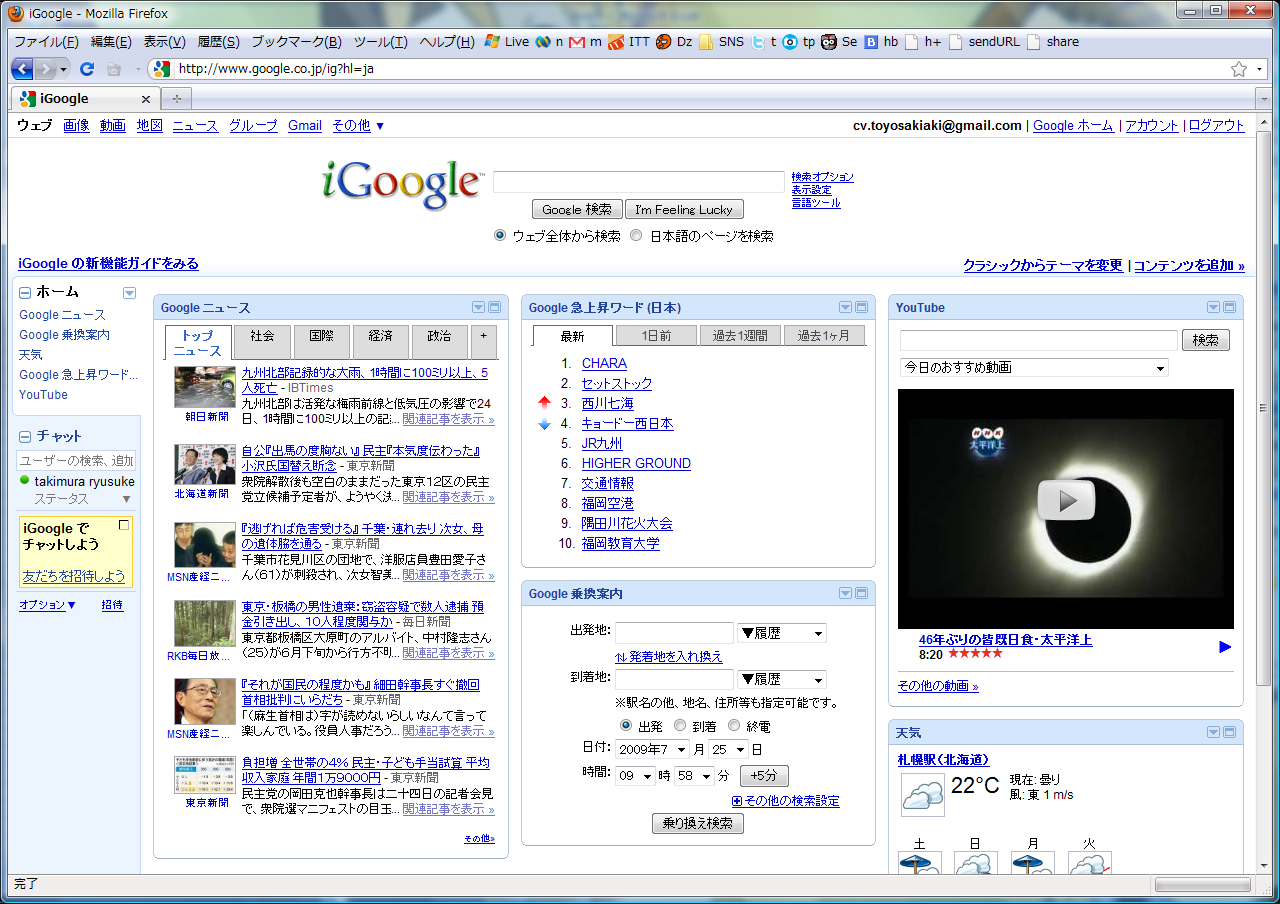Open 急上昇ワード gadget menu arrow
1280x904 pixels.
846,308
